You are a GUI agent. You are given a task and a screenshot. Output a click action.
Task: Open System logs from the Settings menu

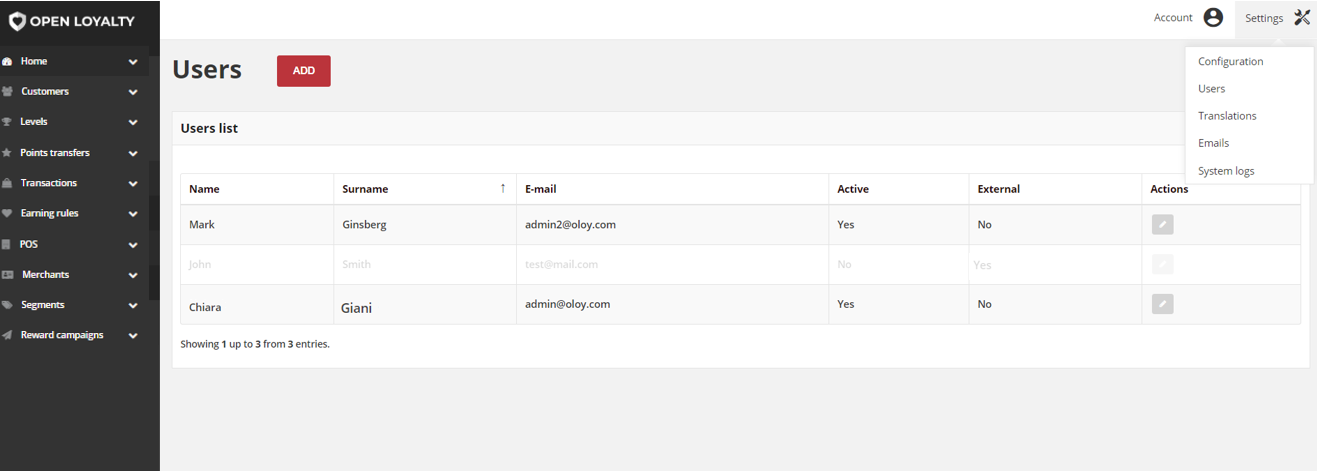tap(1226, 171)
